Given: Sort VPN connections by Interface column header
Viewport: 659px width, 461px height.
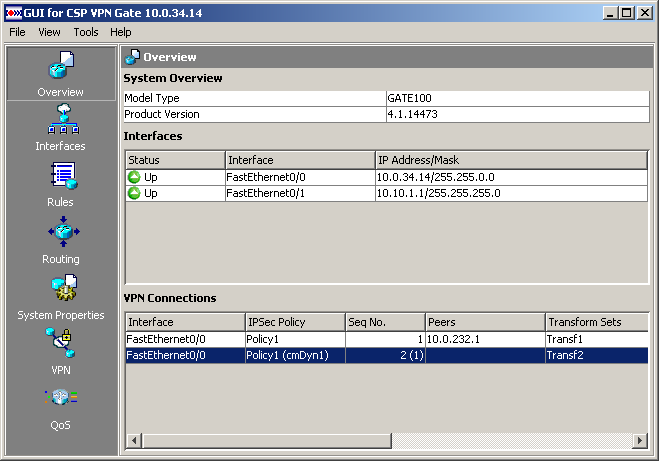Looking at the screenshot, I should point(185,322).
